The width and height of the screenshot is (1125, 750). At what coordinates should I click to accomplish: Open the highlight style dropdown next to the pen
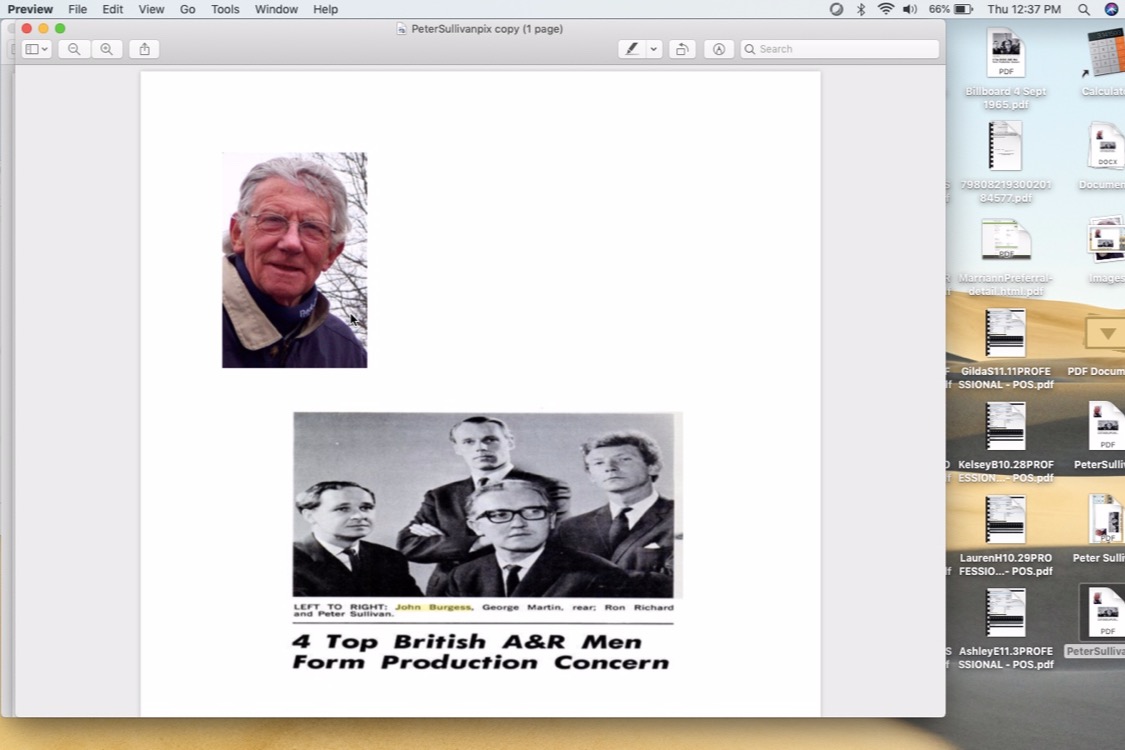(653, 48)
